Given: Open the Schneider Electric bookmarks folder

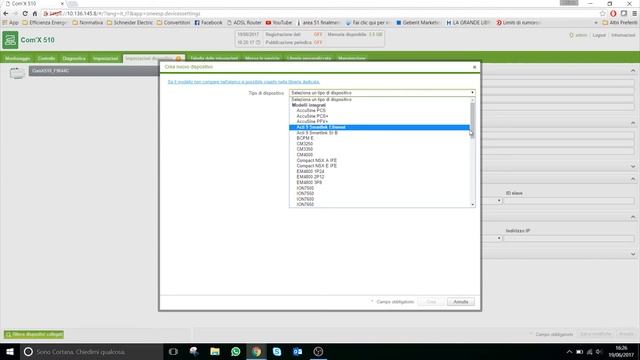Looking at the screenshot, I should 130,23.
